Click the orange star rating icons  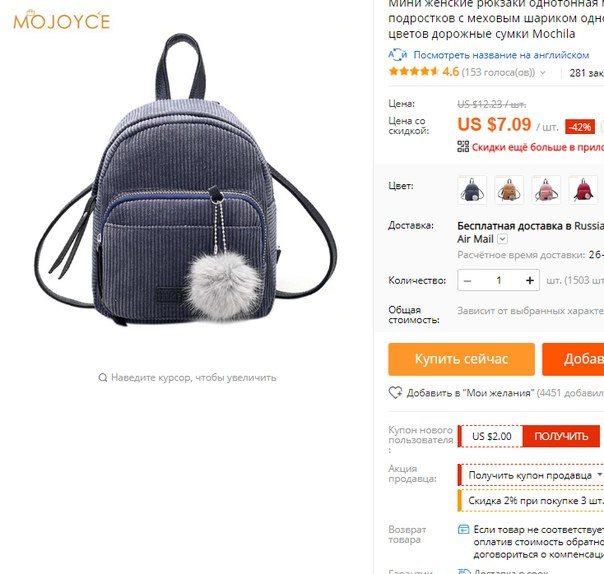(x=414, y=72)
